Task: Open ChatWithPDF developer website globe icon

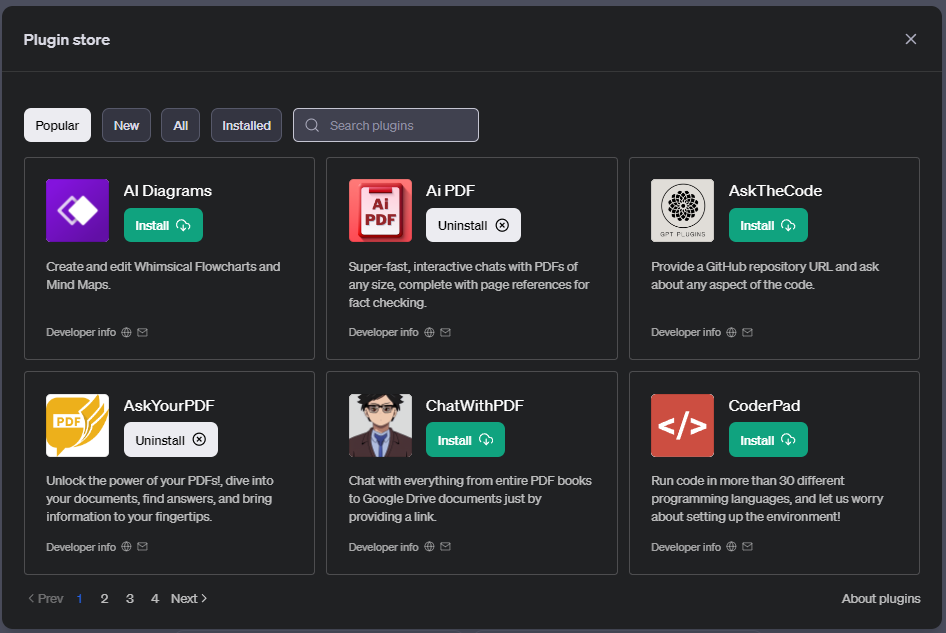Action: tap(429, 547)
